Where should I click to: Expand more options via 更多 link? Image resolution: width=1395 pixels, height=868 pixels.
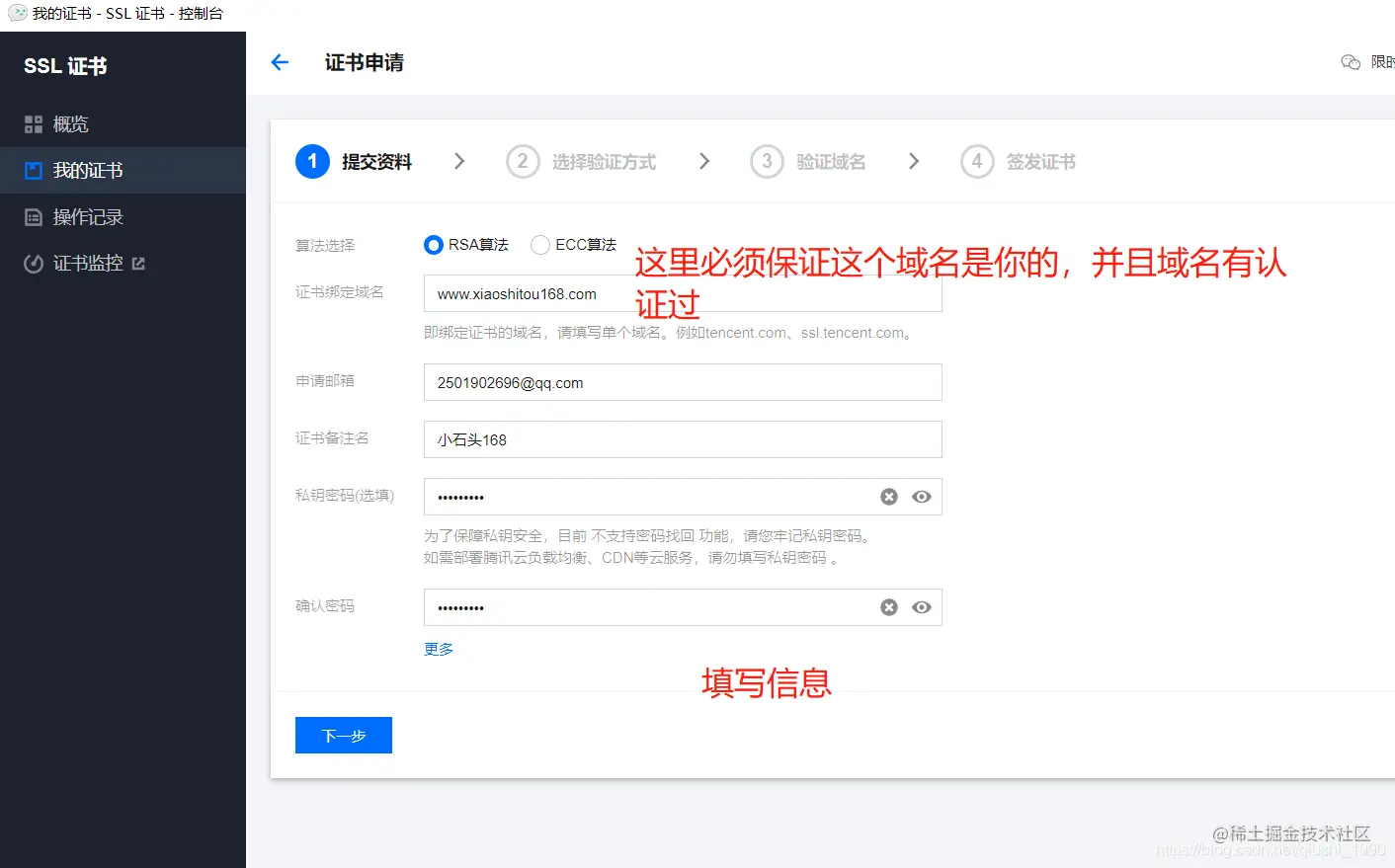pos(439,649)
